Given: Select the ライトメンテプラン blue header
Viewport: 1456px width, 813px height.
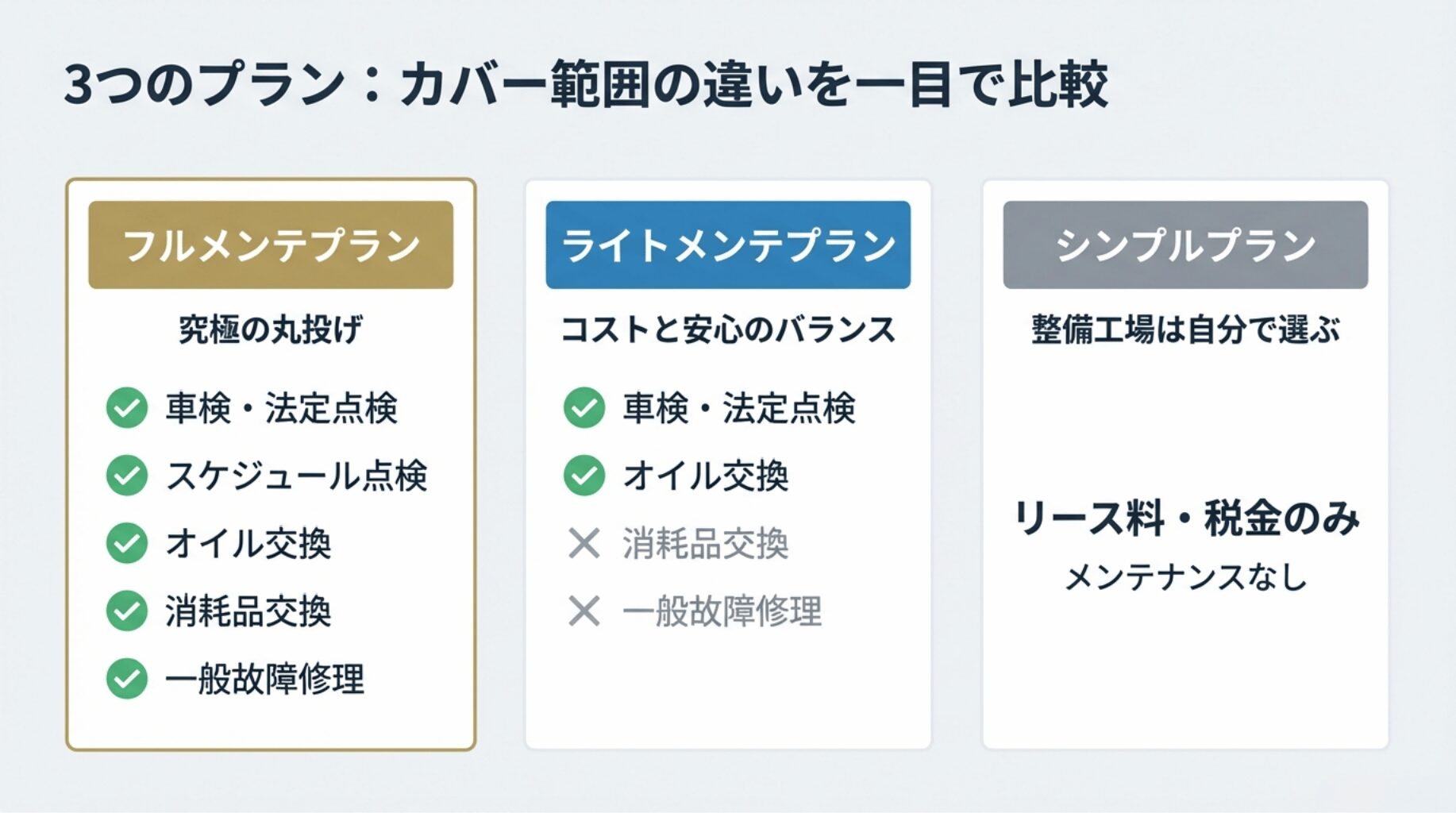Looking at the screenshot, I should [728, 245].
